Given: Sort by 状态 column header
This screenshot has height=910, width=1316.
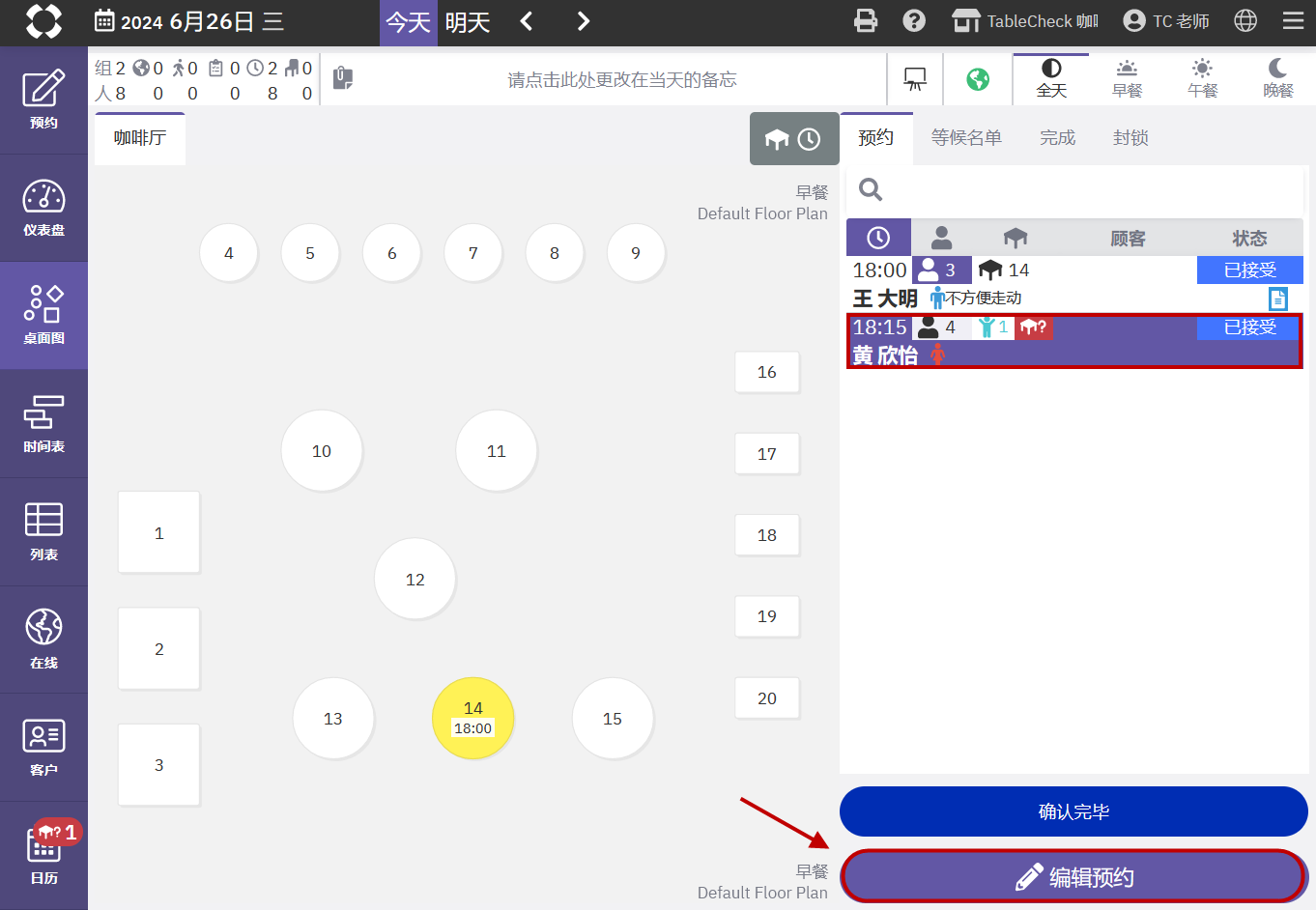Looking at the screenshot, I should (x=1249, y=238).
